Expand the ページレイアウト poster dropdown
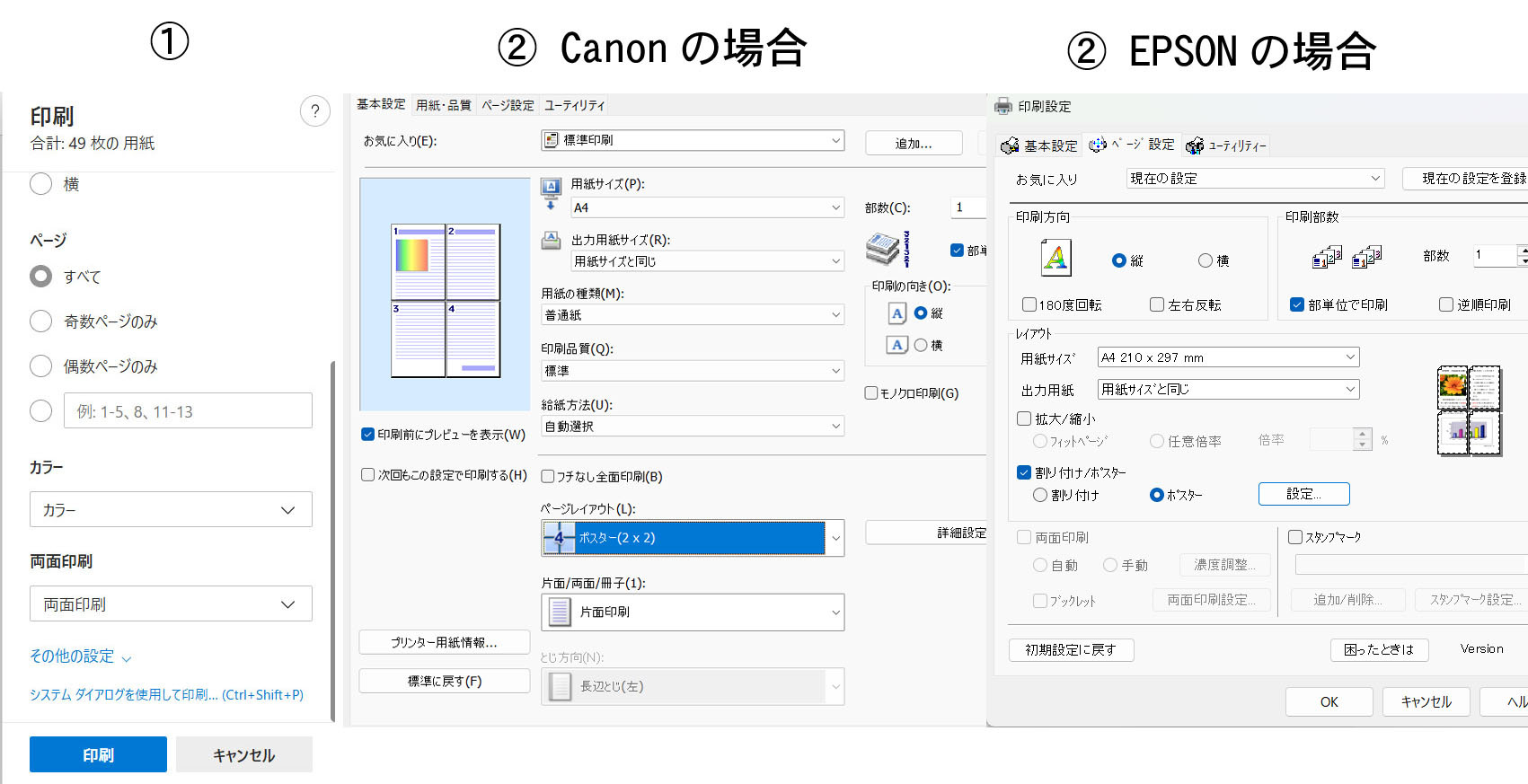1528x784 pixels. pos(835,538)
